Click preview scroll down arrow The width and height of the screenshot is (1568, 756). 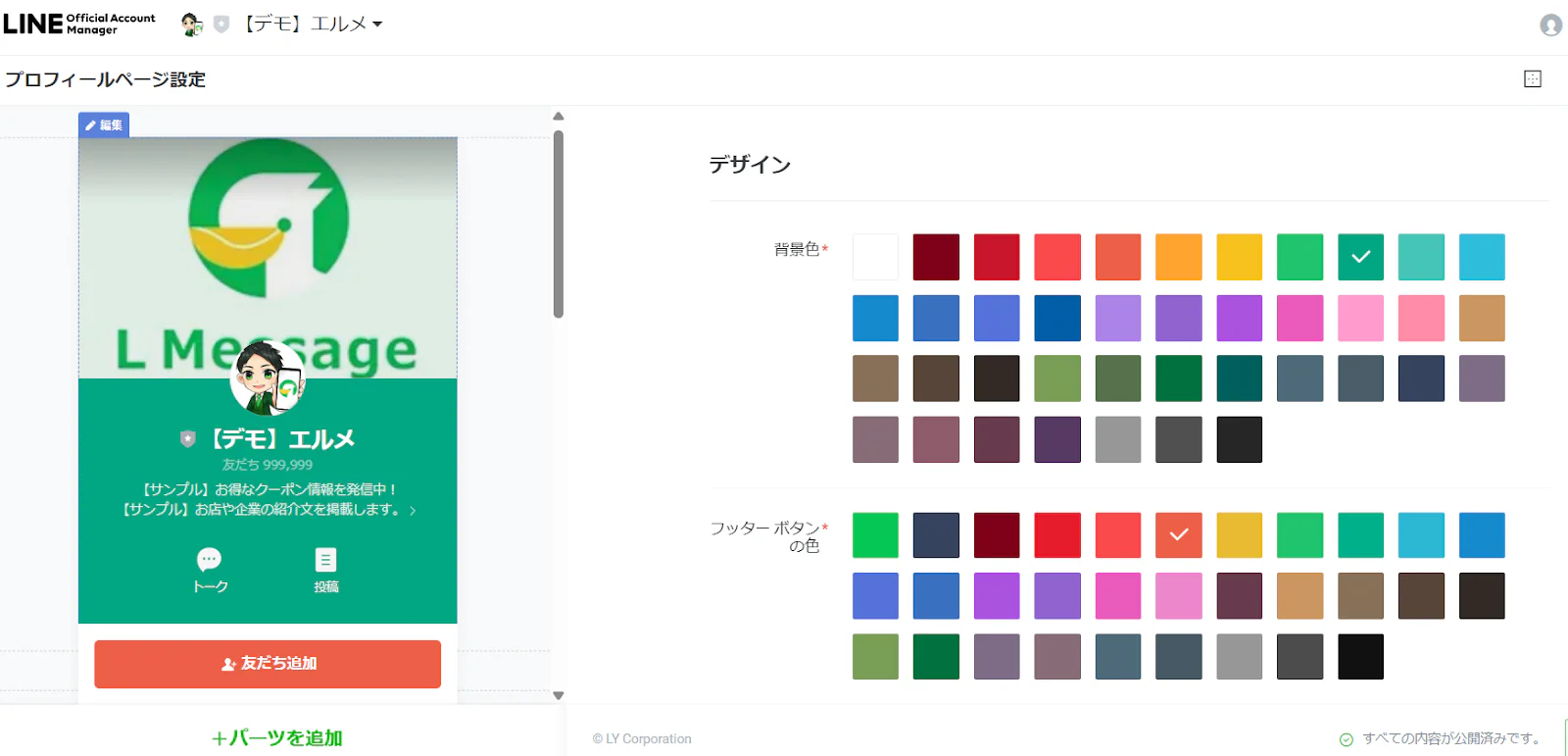[x=559, y=695]
